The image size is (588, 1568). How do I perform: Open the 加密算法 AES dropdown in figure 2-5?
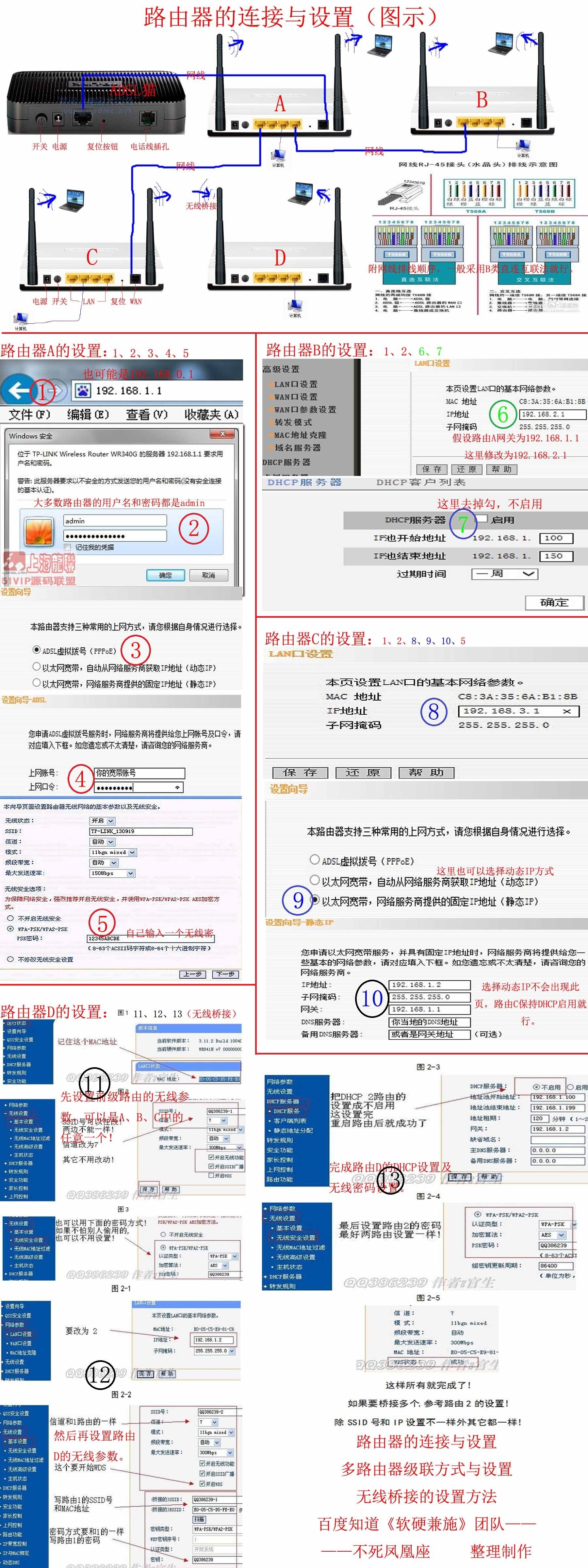pyautogui.click(x=553, y=1235)
